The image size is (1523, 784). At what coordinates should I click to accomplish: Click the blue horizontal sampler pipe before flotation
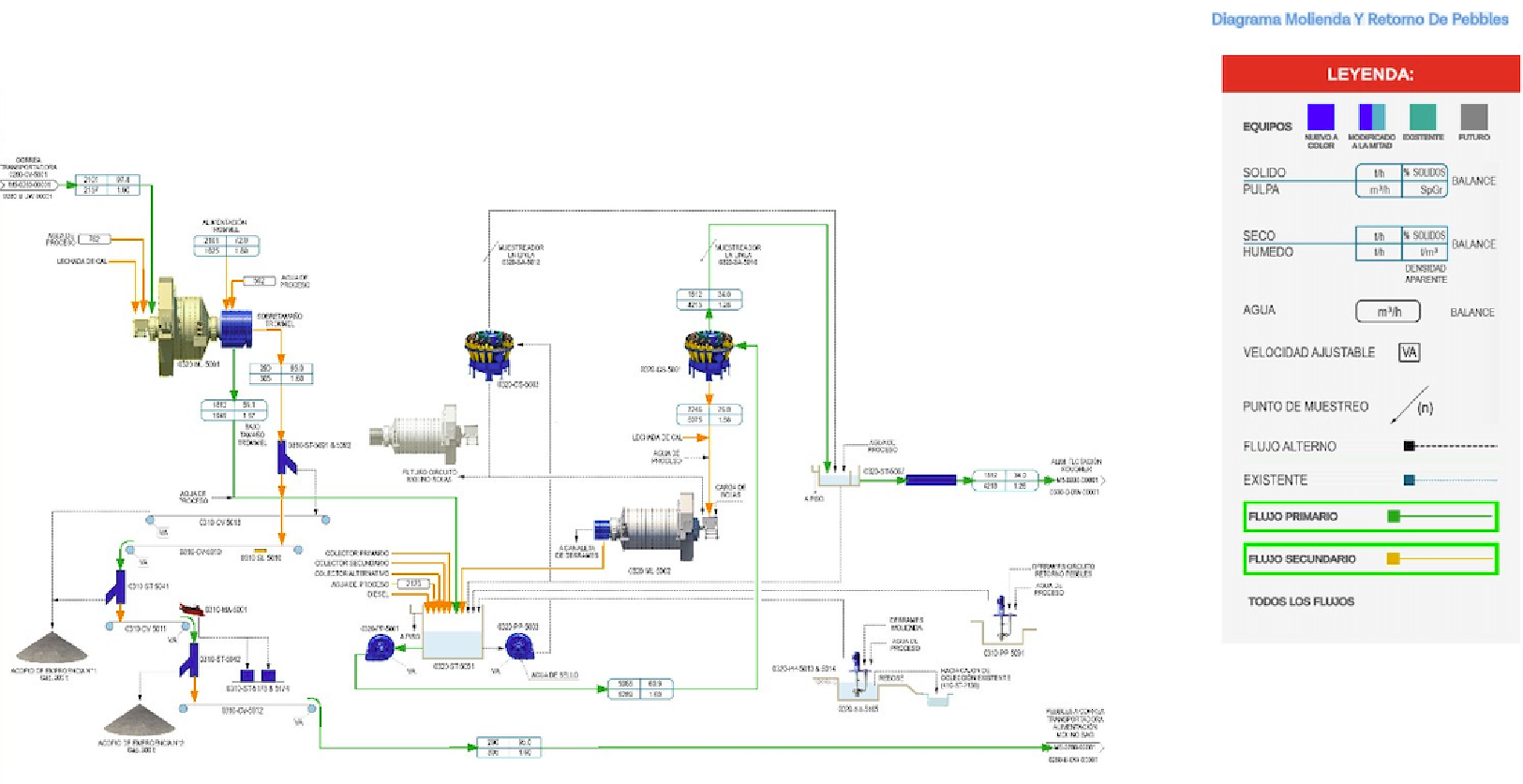931,481
